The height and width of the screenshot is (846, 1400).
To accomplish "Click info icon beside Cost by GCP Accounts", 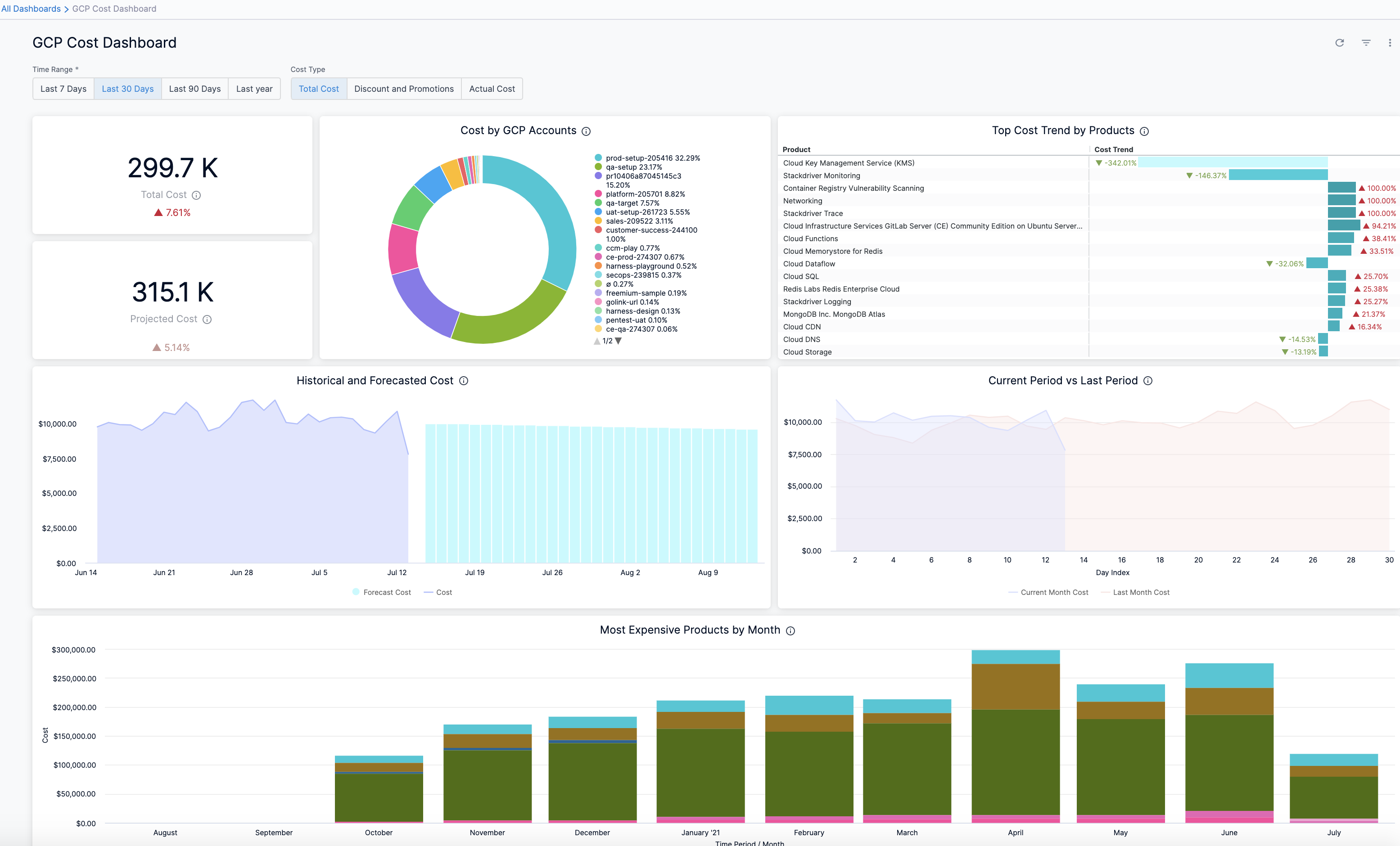I will (x=586, y=131).
